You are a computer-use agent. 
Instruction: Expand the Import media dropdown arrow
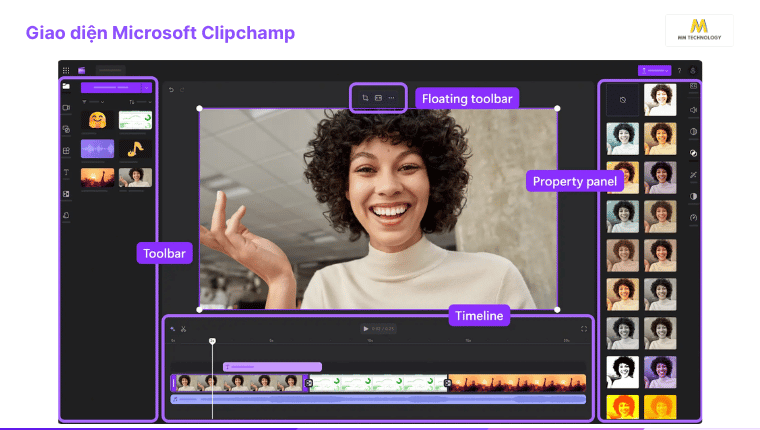coord(147,87)
